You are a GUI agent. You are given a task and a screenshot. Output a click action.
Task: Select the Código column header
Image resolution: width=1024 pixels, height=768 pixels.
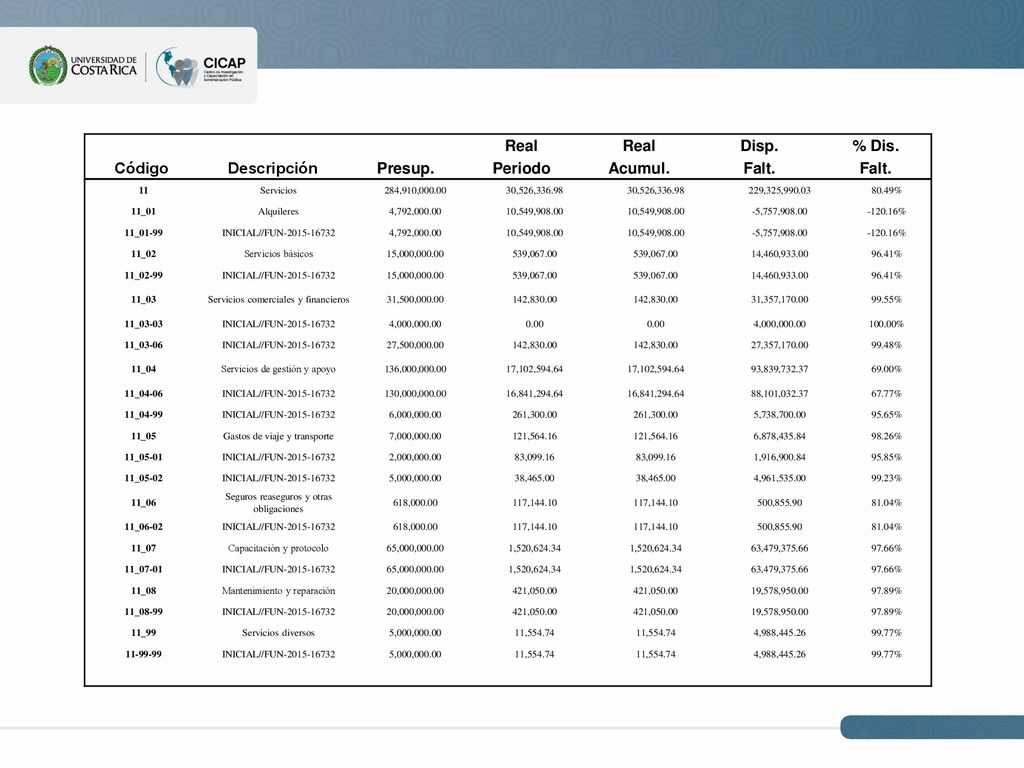point(141,168)
